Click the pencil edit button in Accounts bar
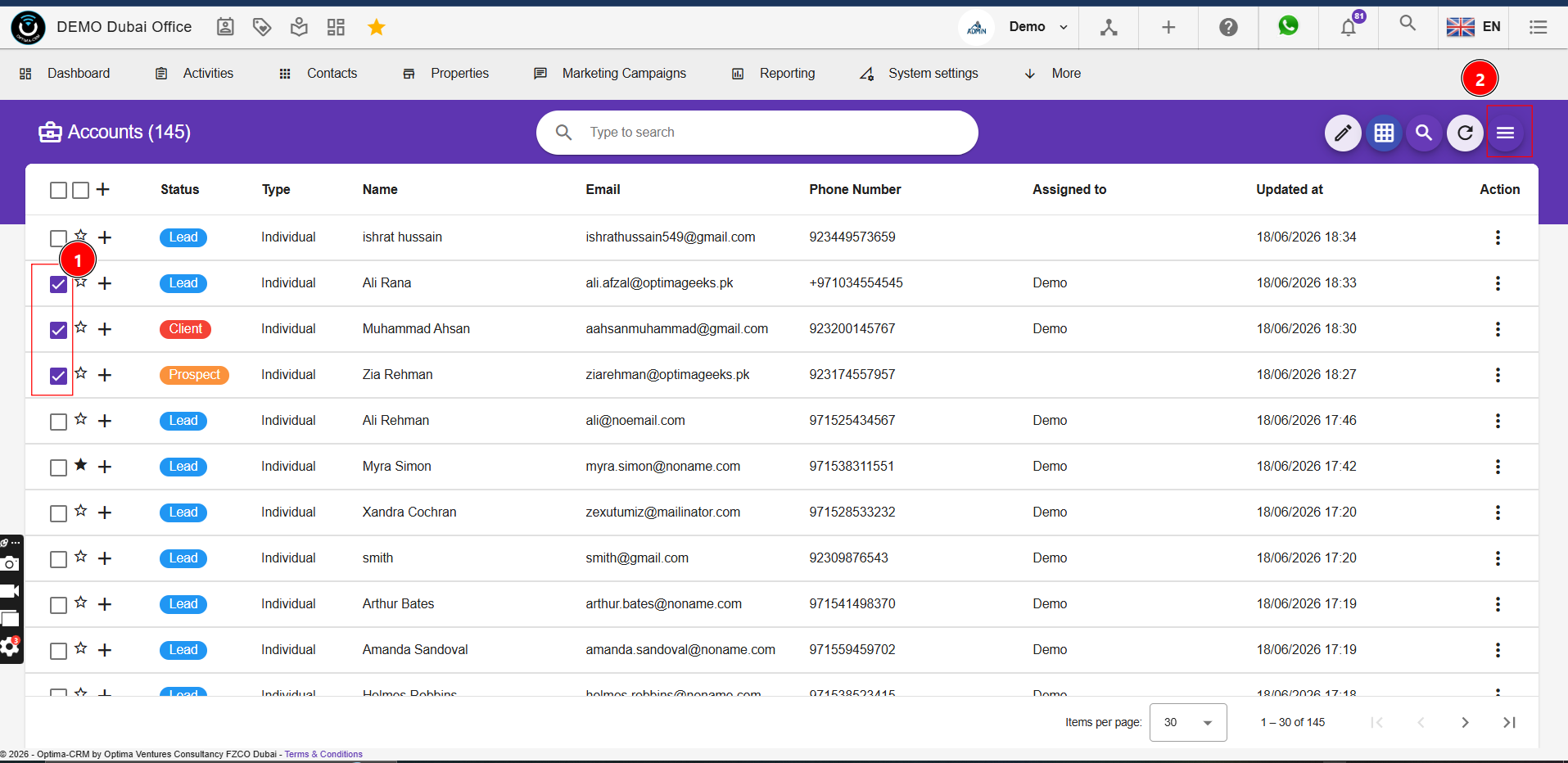This screenshot has height=763, width=1568. pos(1343,133)
